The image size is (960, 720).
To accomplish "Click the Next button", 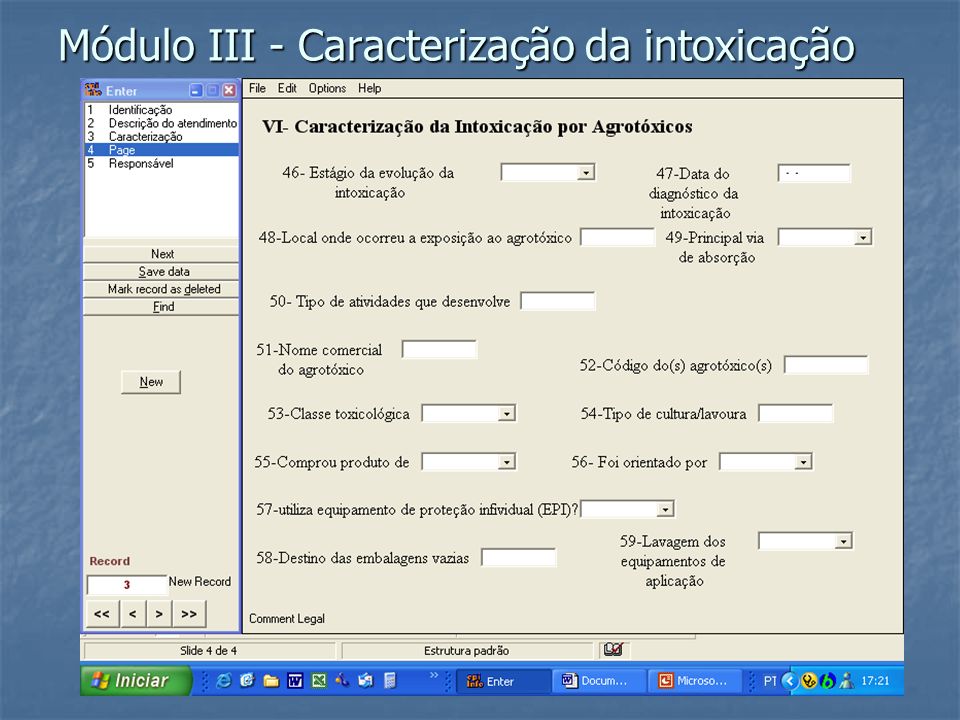I will point(161,253).
